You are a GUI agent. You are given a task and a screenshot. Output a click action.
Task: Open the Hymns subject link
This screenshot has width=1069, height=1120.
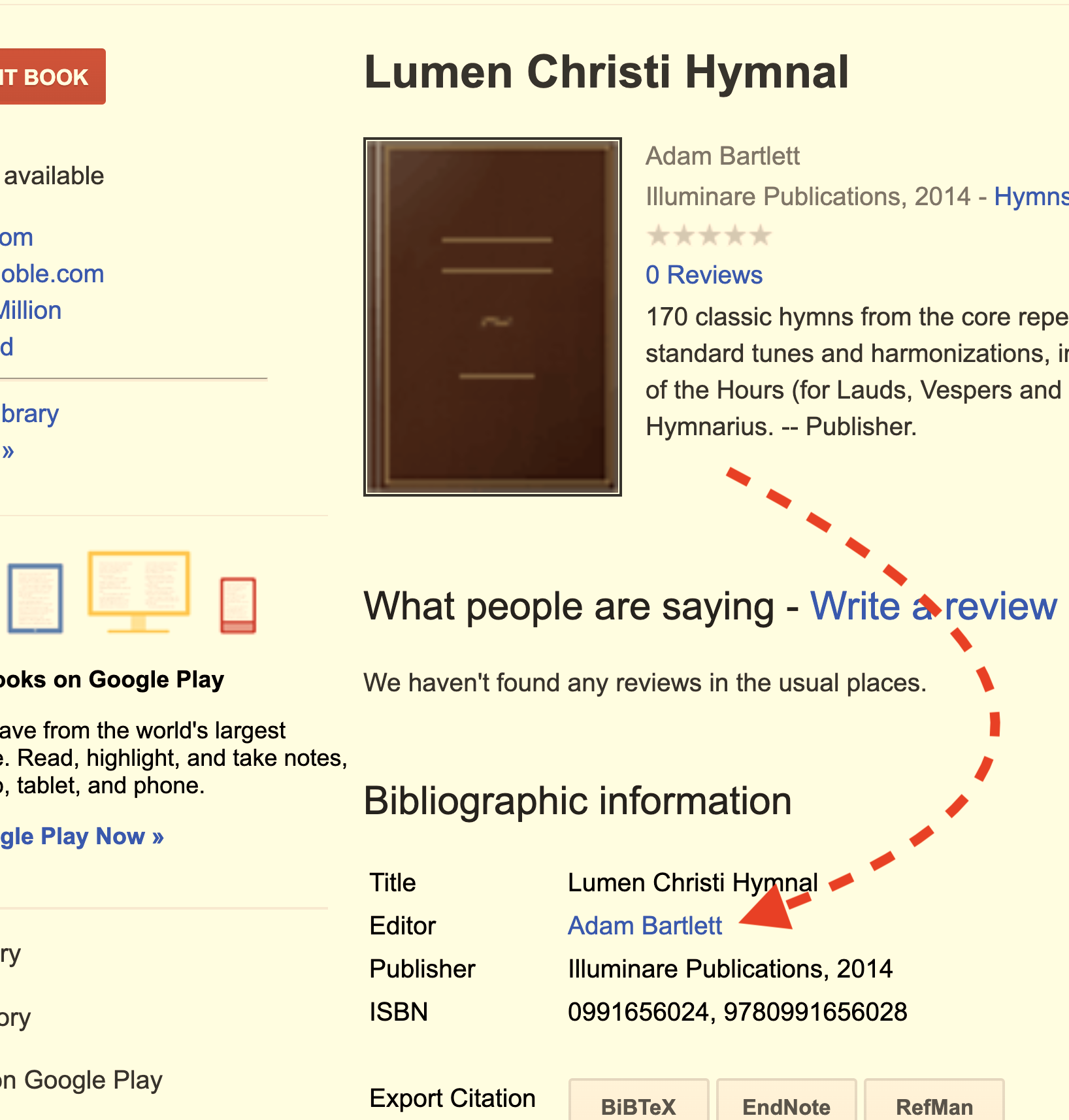[x=1031, y=197]
